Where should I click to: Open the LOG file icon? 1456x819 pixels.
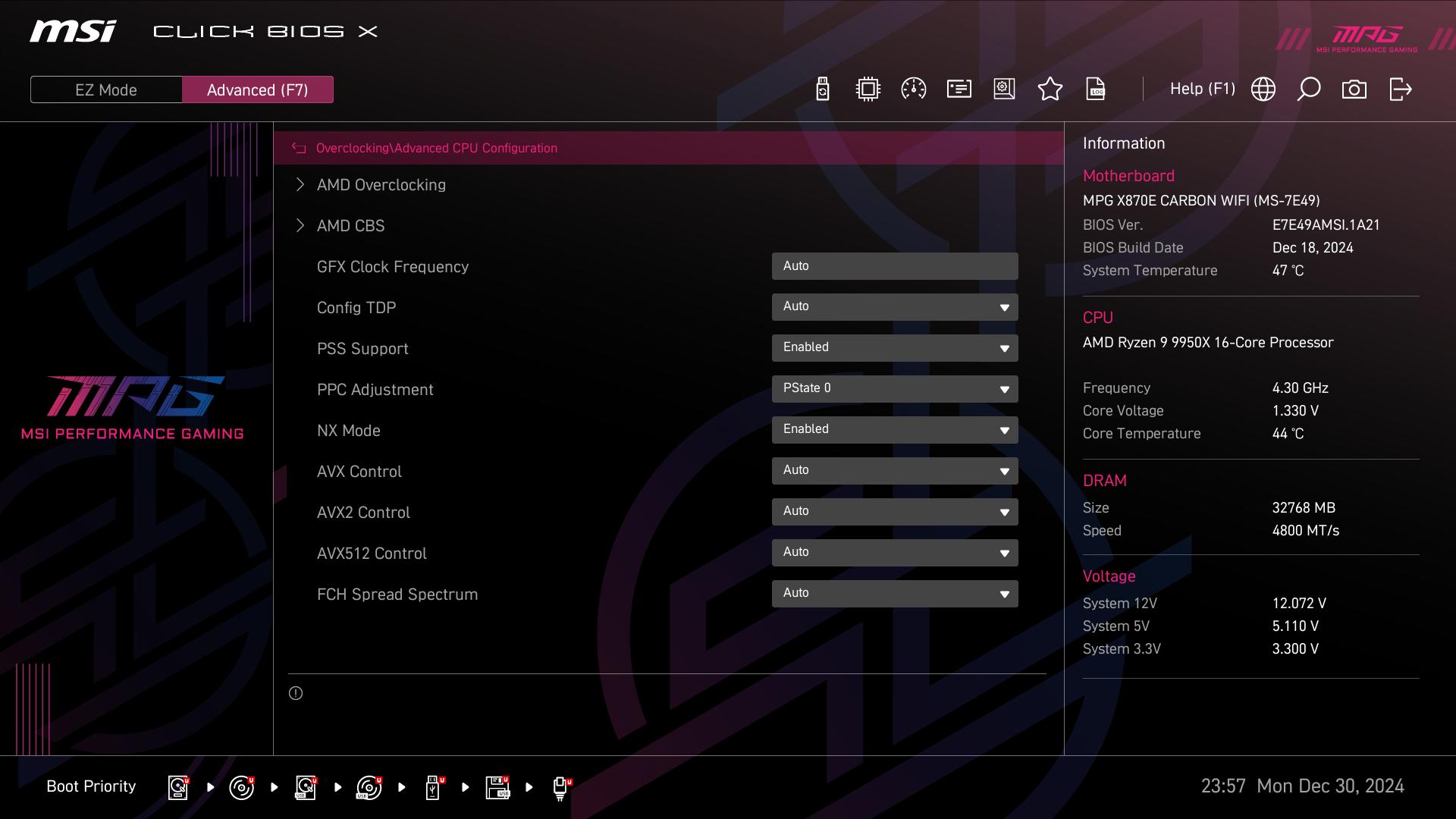(1096, 89)
